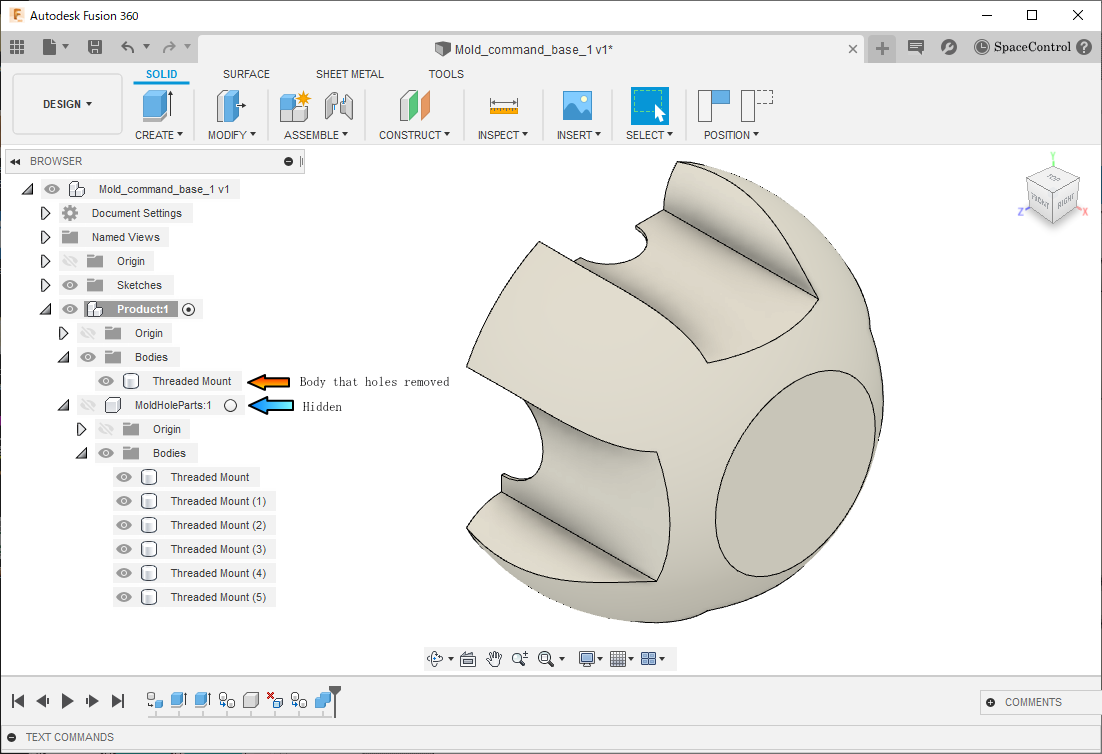Undo the last action

[127, 47]
